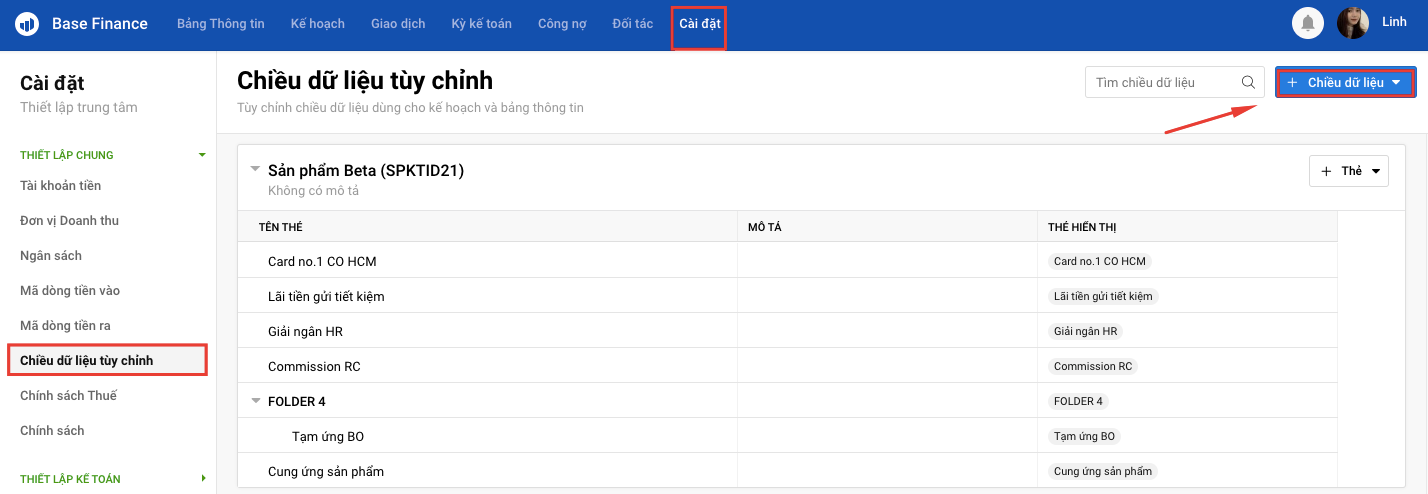
Task: Click the plus icon on Chiều dữ liệu button
Action: coord(1293,82)
